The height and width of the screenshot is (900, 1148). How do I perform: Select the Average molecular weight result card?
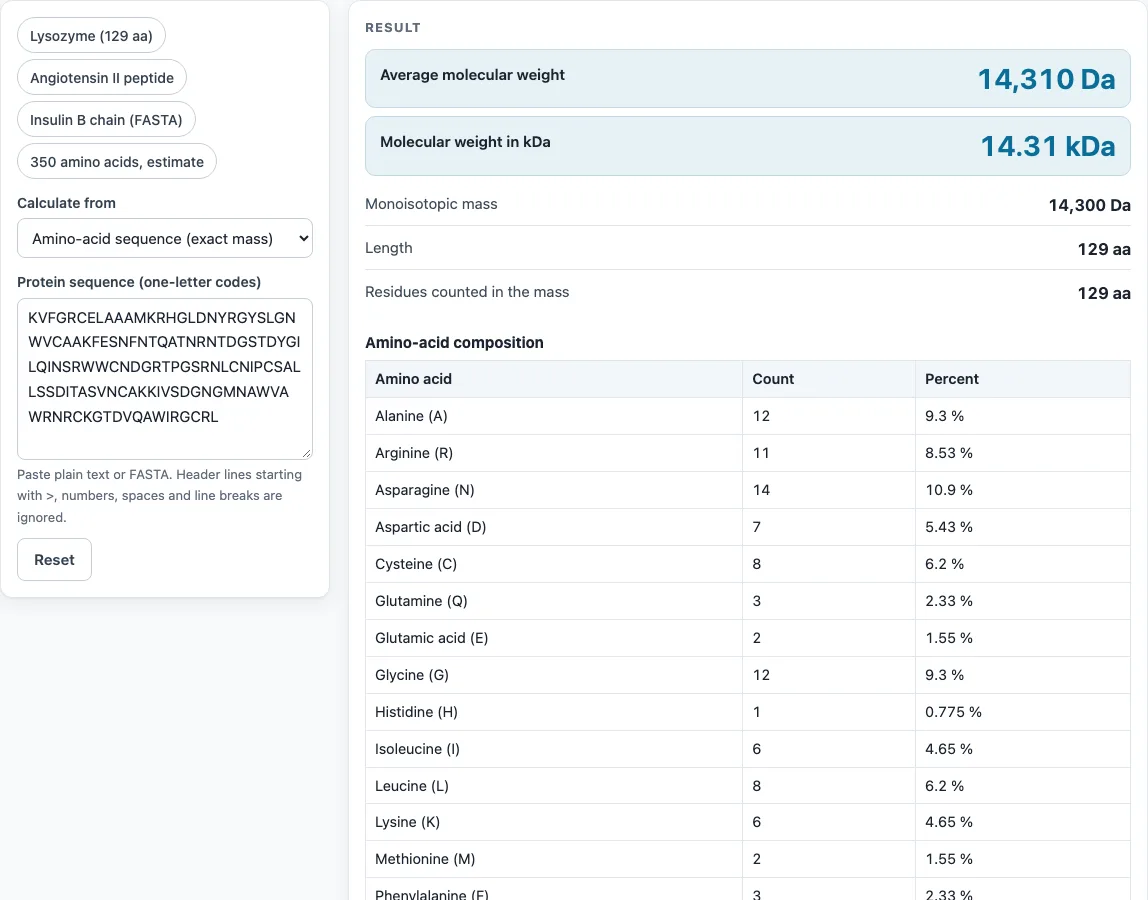[748, 78]
